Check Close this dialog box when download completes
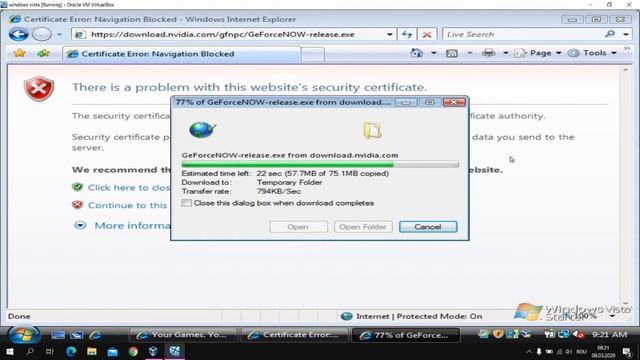Image resolution: width=640 pixels, height=360 pixels. 187,203
